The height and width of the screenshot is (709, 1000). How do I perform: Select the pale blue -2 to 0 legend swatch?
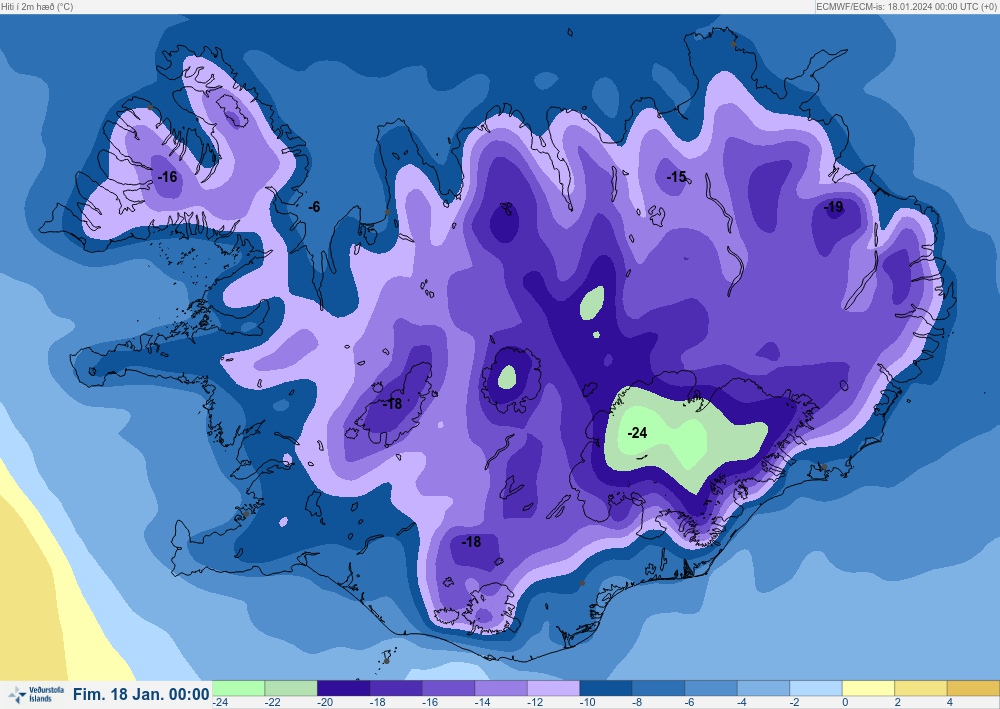coord(816,688)
